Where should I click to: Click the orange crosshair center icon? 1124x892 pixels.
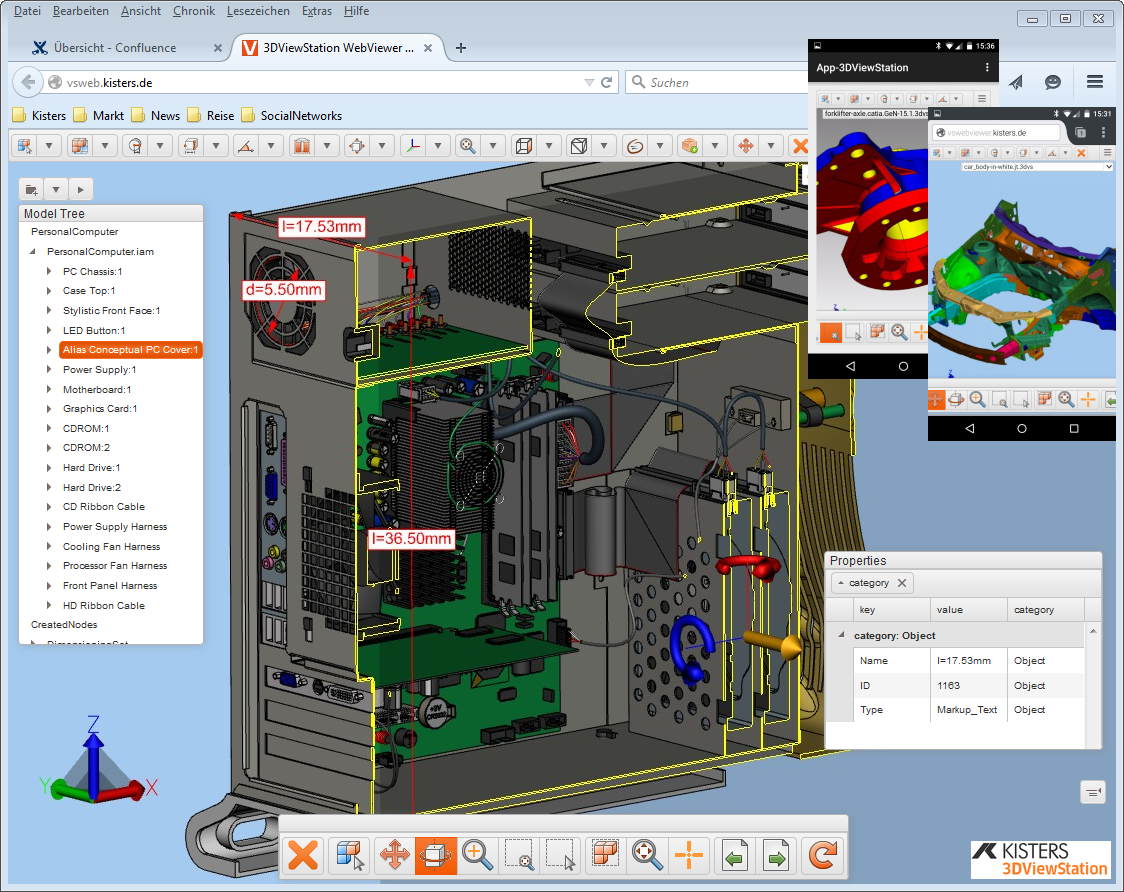point(688,856)
